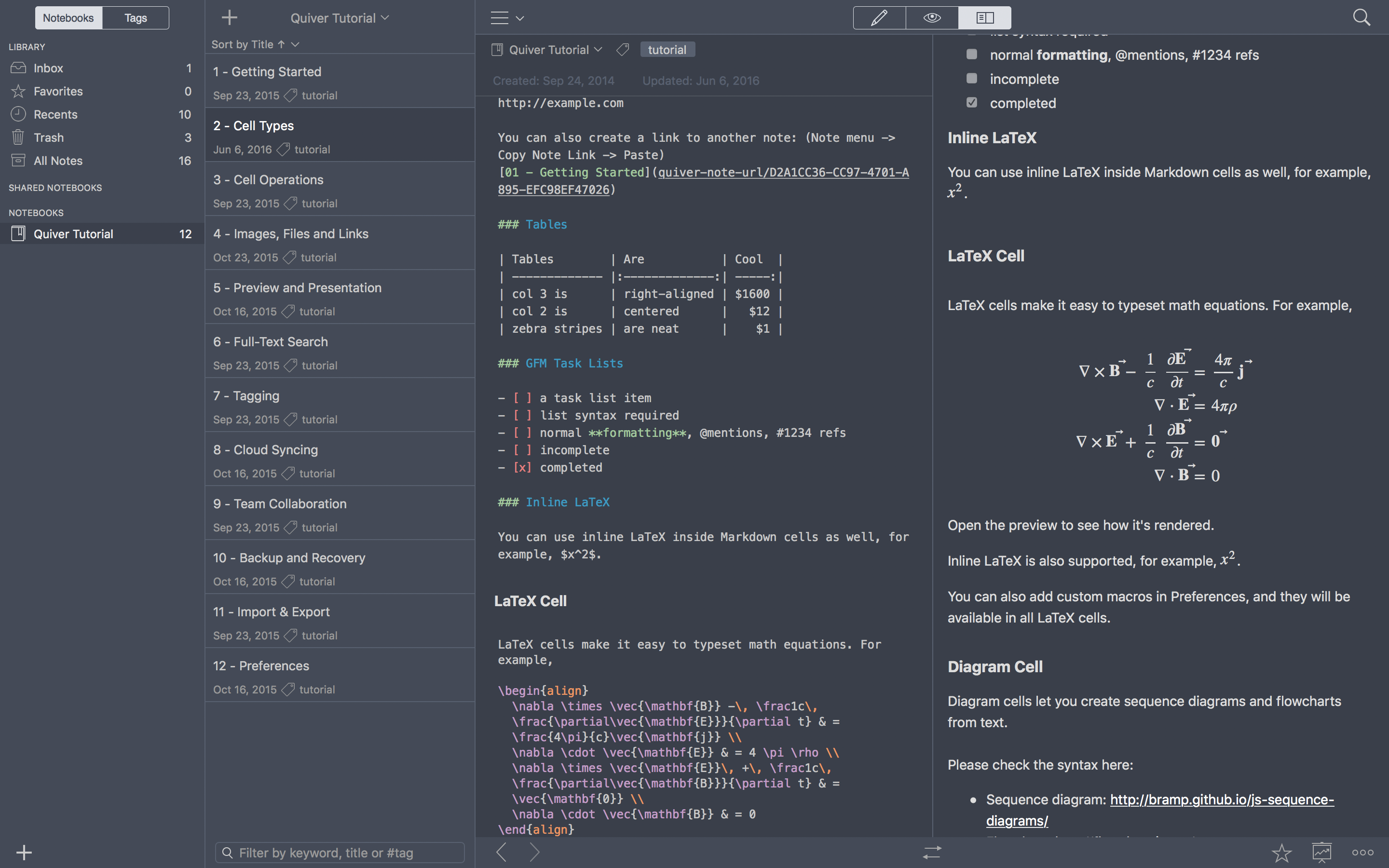
Task: Click the filter by keyword input field
Action: point(340,853)
